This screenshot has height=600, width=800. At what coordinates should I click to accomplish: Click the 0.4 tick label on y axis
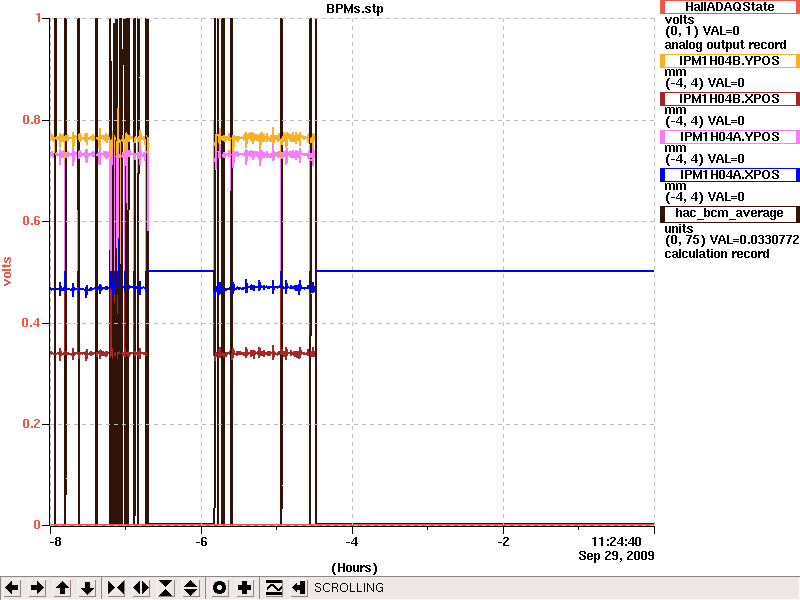point(32,323)
